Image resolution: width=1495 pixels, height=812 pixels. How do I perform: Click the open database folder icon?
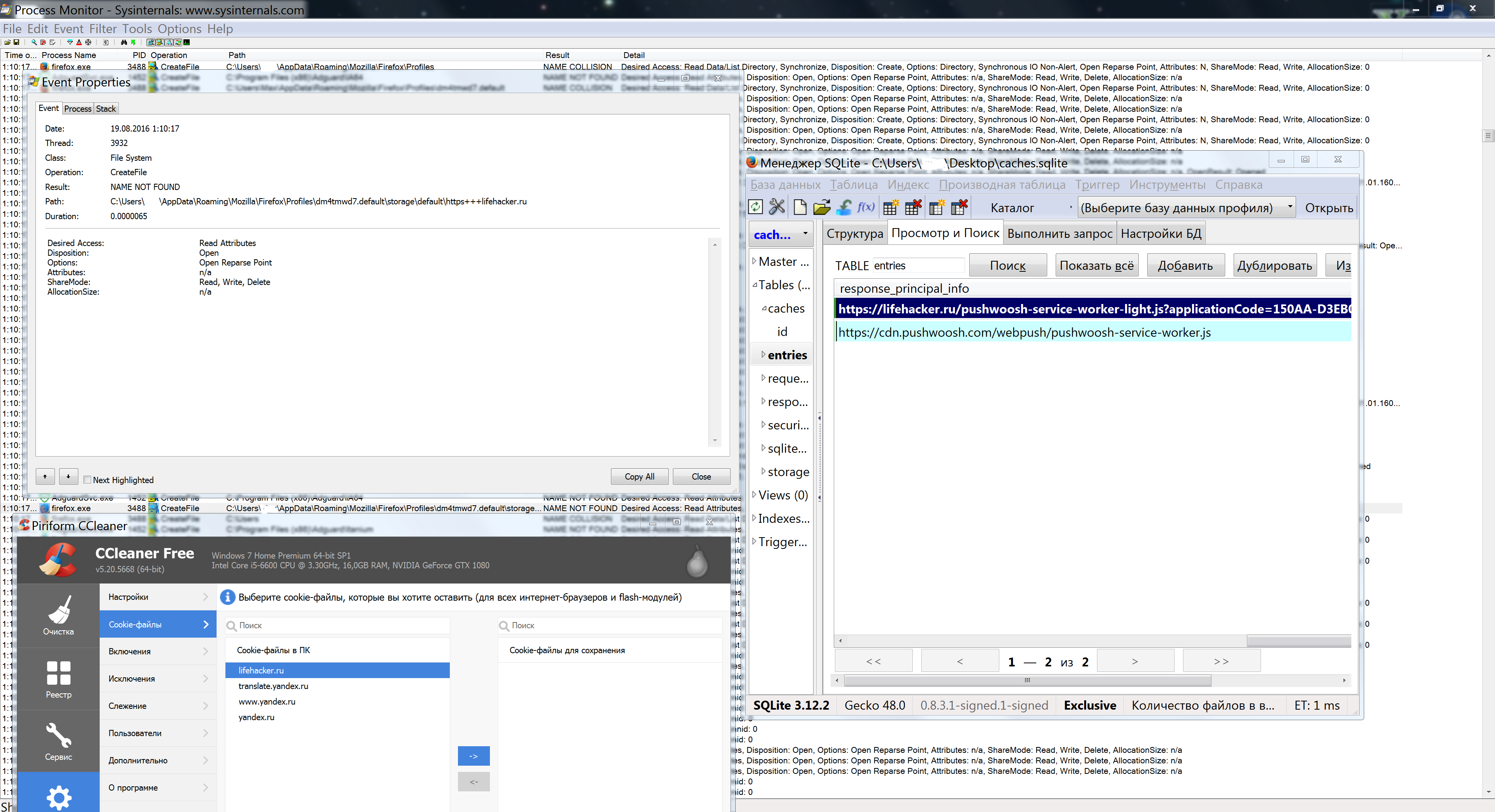tap(822, 207)
